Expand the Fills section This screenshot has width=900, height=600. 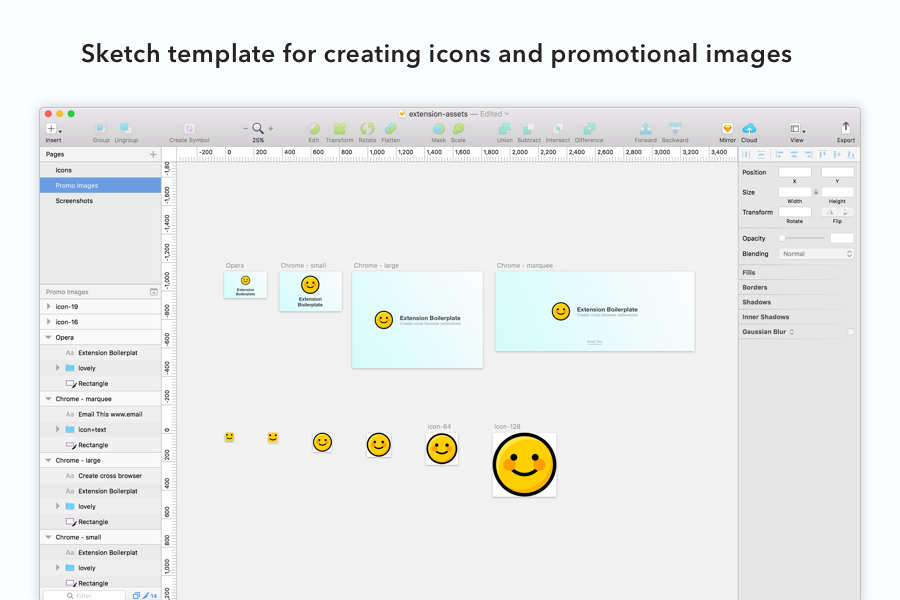point(748,273)
